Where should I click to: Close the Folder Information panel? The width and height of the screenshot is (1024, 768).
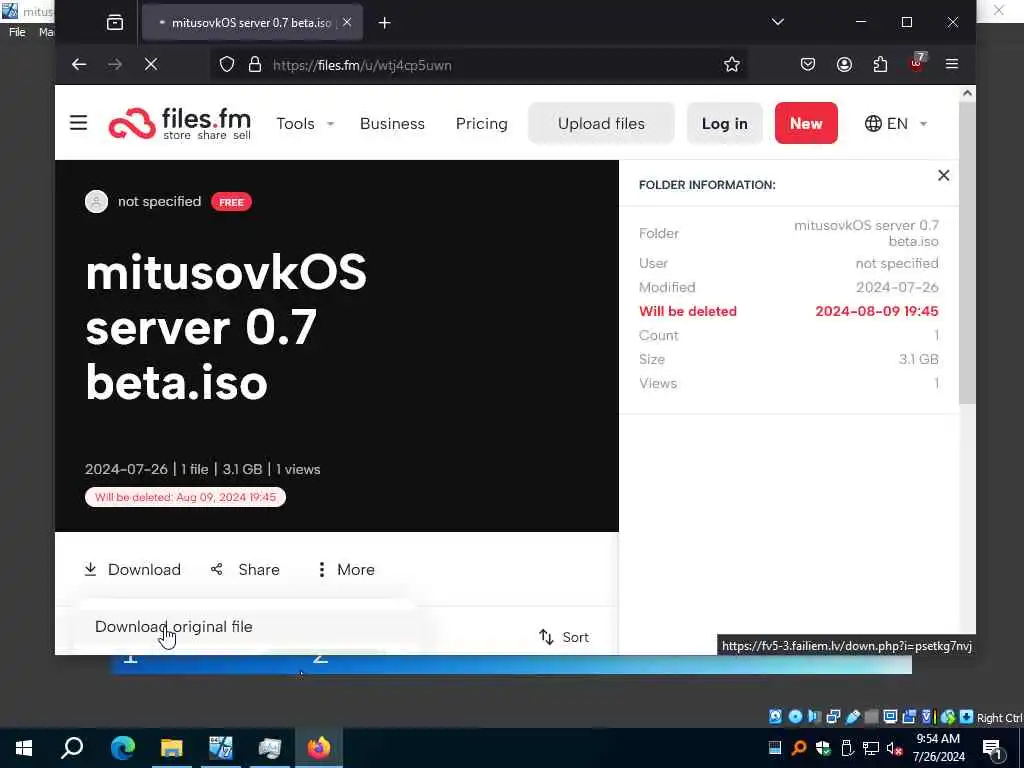click(x=943, y=175)
